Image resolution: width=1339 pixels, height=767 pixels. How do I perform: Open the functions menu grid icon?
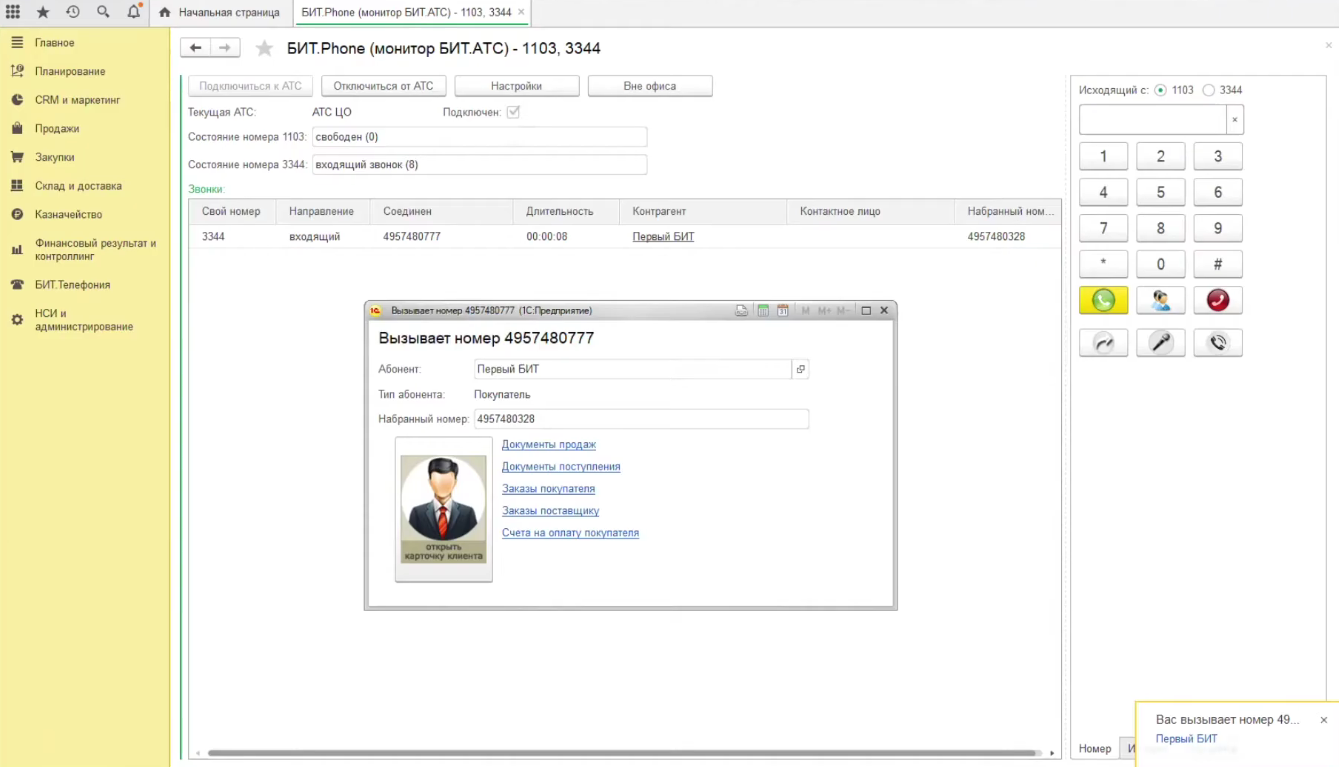13,12
